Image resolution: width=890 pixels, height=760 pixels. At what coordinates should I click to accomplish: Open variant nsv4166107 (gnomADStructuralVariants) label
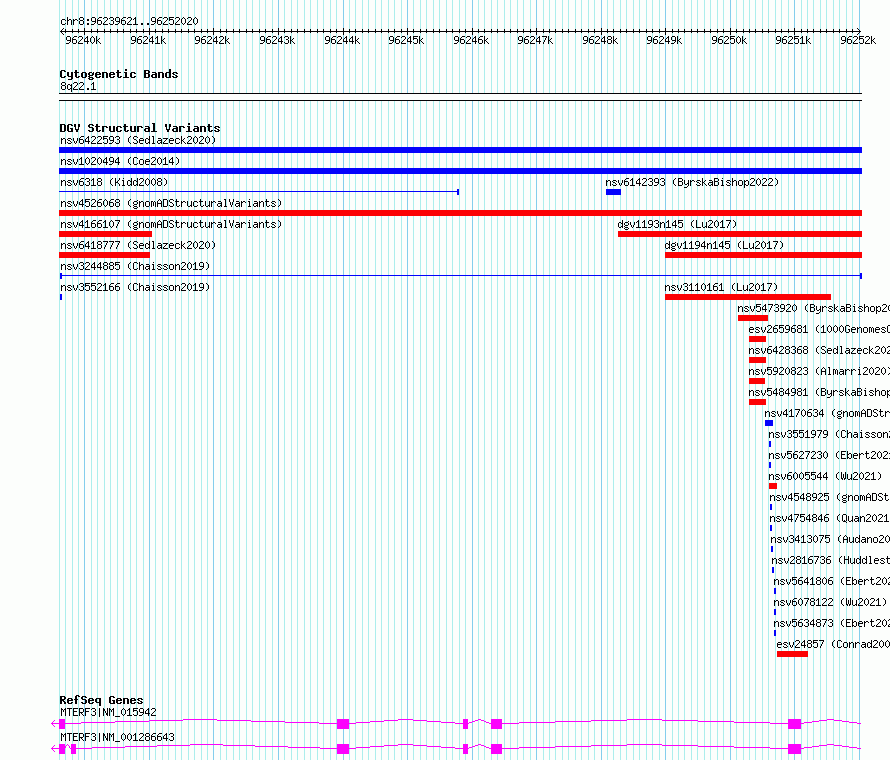(x=171, y=224)
